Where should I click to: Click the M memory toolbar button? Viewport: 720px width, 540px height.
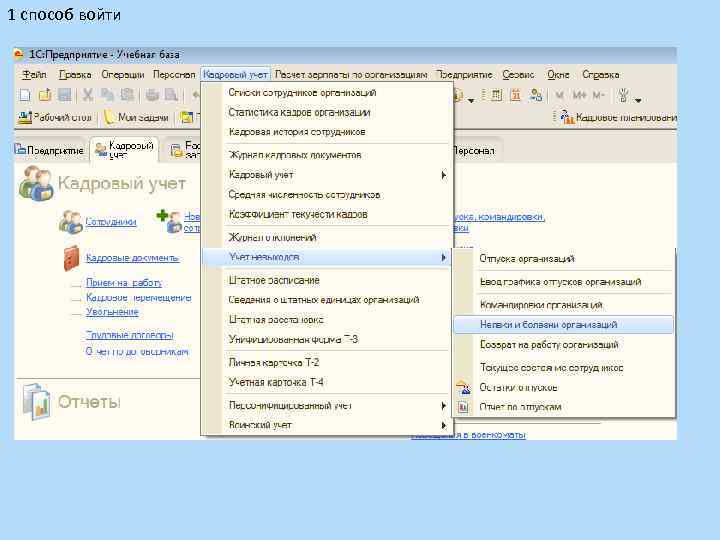pyautogui.click(x=559, y=95)
